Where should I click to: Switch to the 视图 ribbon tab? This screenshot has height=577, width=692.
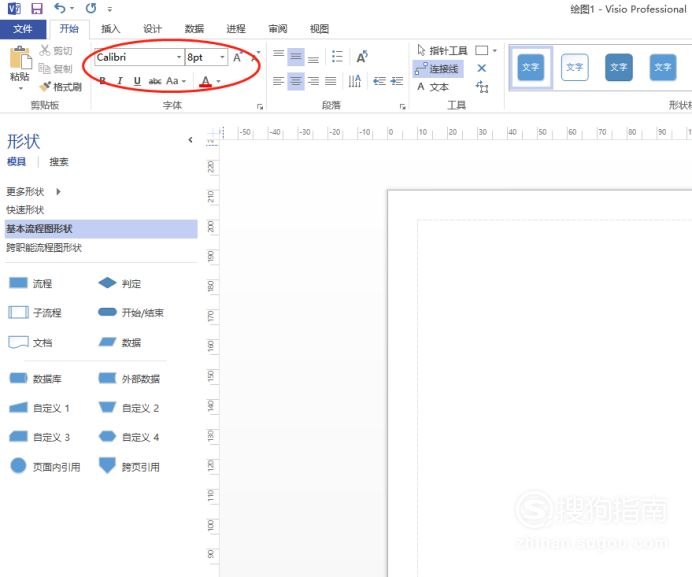tap(319, 29)
